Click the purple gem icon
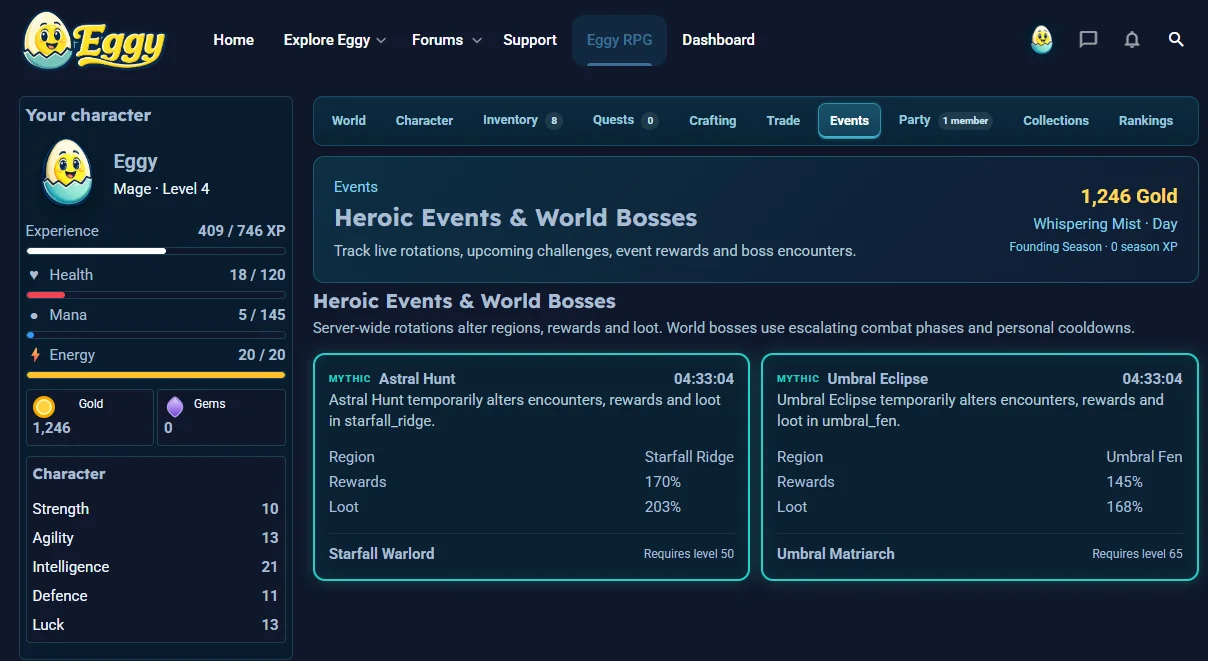Viewport: 1208px width, 661px height. coord(175,407)
